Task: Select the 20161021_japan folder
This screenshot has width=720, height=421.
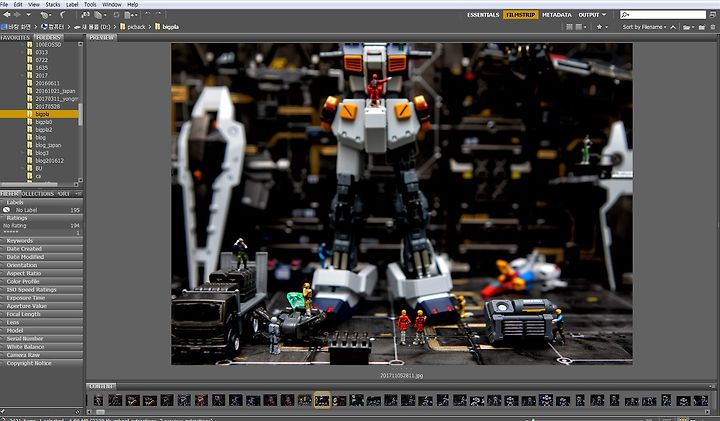Action: (55, 91)
